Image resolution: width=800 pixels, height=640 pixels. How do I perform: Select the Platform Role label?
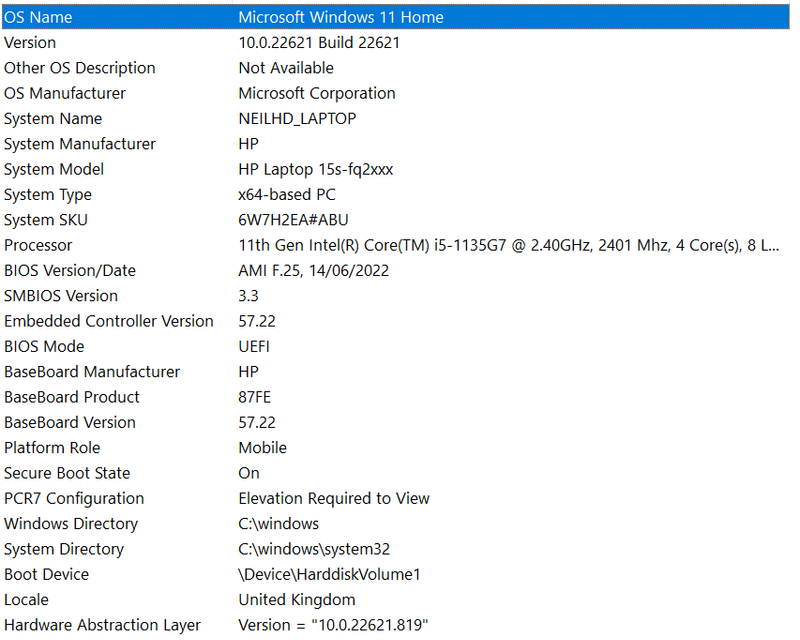pos(52,448)
